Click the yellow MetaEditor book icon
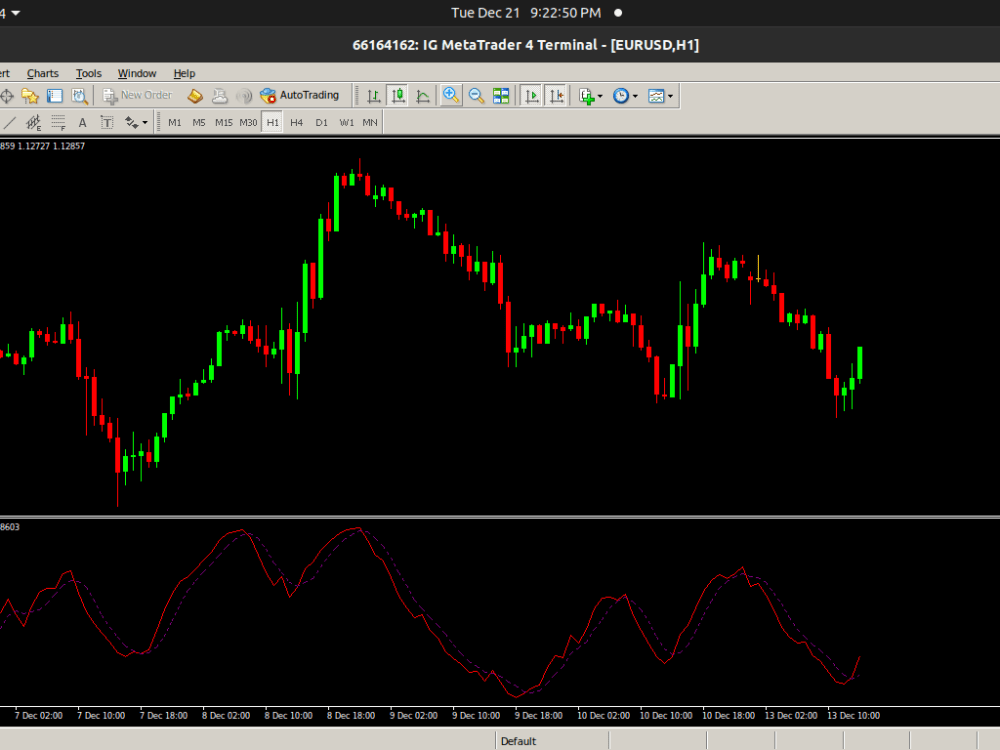The width and height of the screenshot is (1000, 750). (195, 96)
